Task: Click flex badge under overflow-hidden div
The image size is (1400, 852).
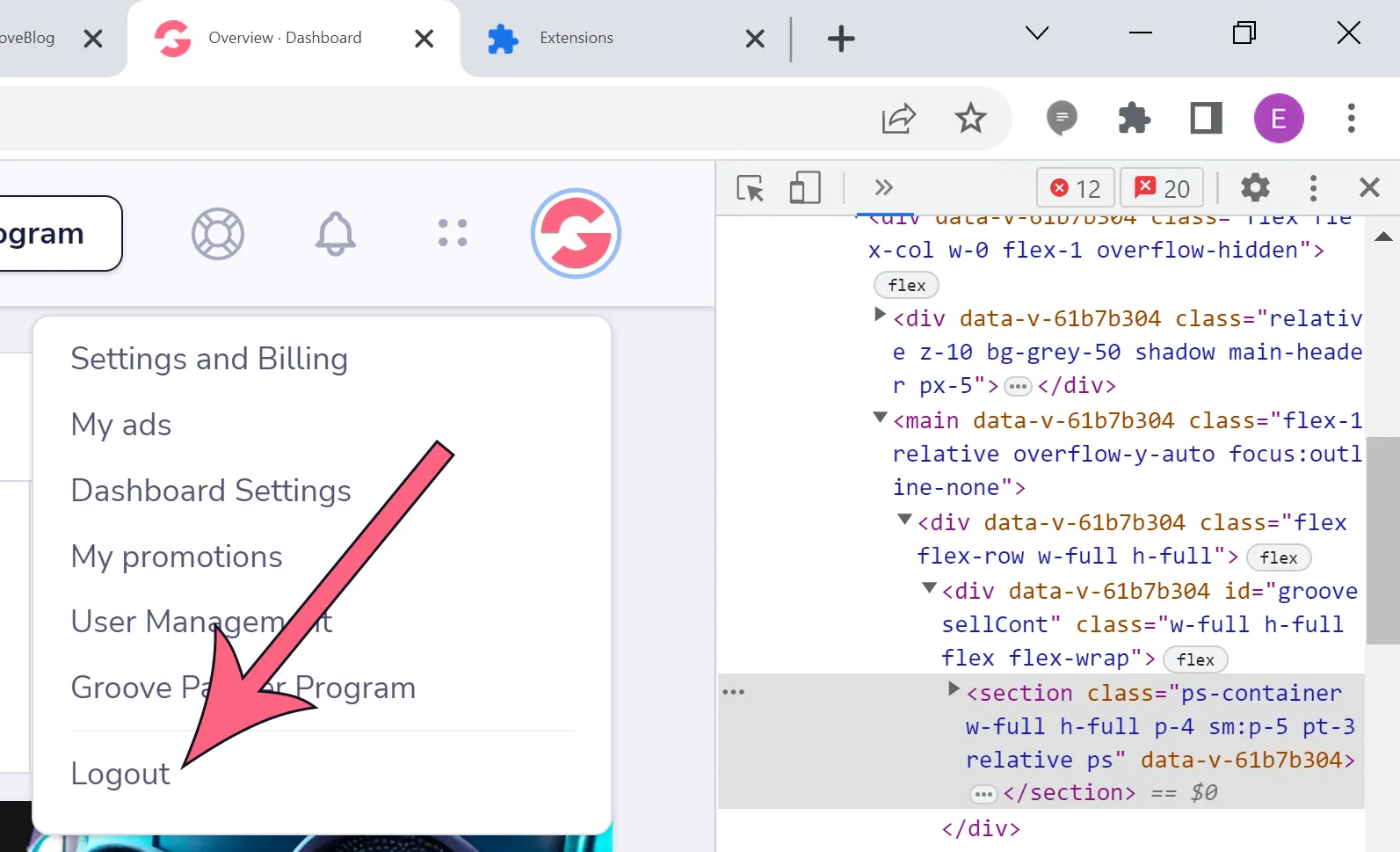Action: click(906, 285)
